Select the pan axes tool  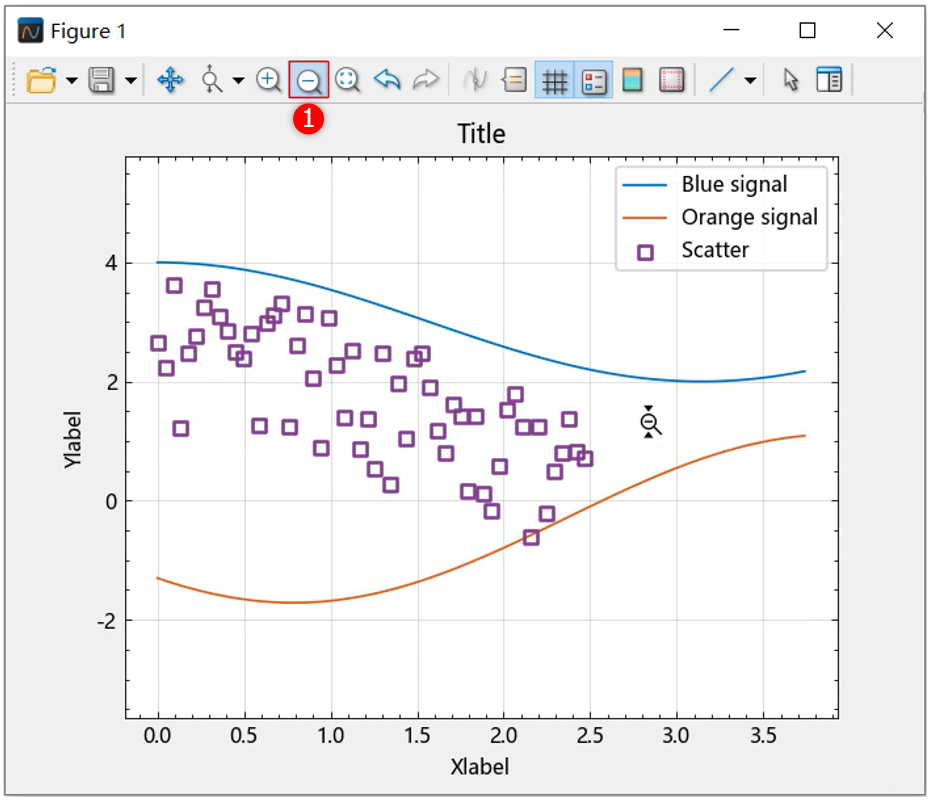coord(170,81)
